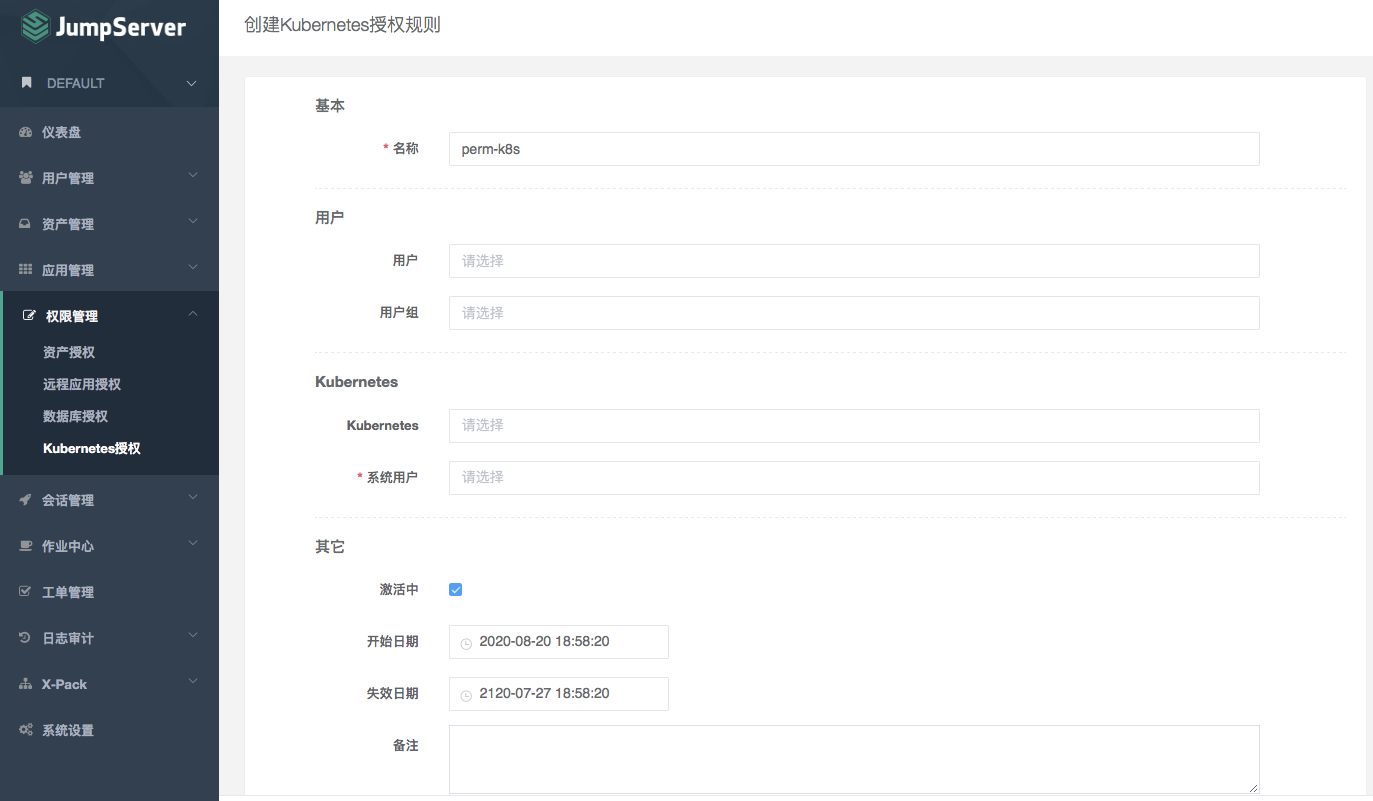Viewport: 1373px width, 801px height.
Task: Click into the 备注 textarea
Action: [x=854, y=760]
